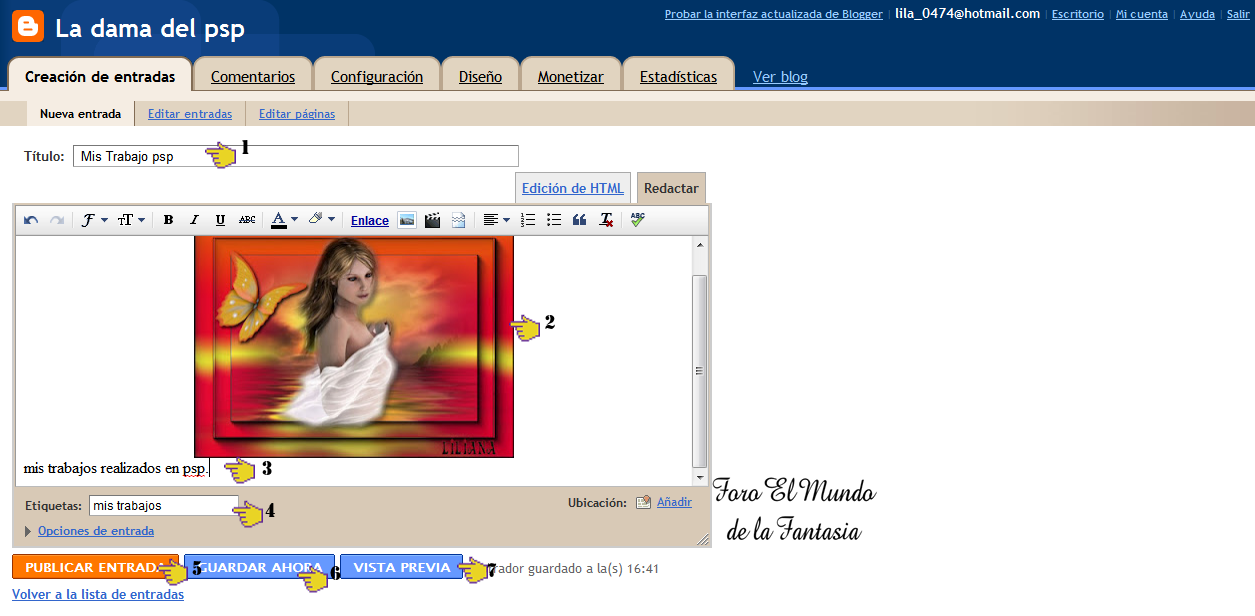Open the text color picker

click(285, 220)
